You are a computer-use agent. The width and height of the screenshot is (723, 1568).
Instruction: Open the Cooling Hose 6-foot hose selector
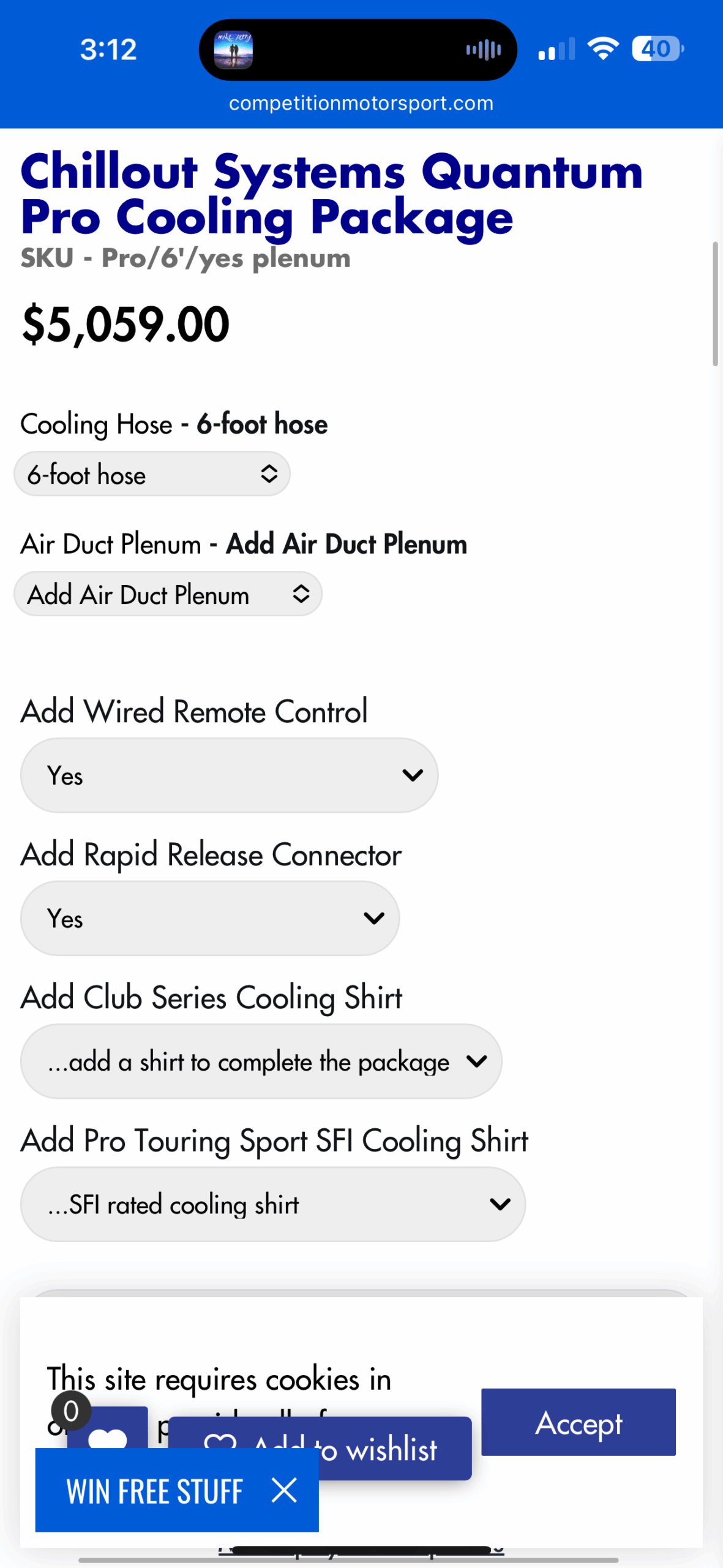pyautogui.click(x=152, y=474)
